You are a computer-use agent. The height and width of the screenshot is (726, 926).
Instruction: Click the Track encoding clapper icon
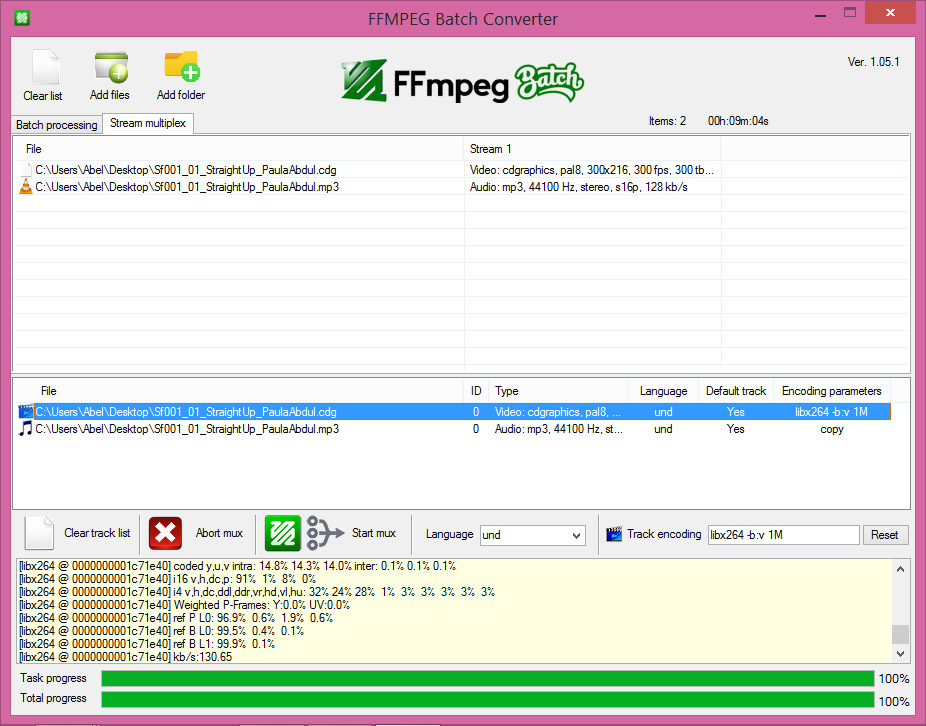click(614, 534)
